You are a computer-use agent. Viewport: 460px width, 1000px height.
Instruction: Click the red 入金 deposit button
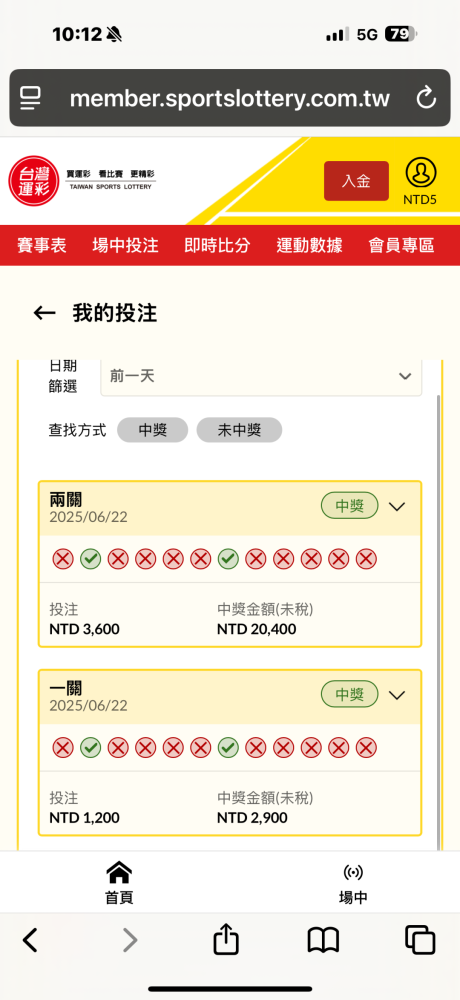pyautogui.click(x=356, y=181)
